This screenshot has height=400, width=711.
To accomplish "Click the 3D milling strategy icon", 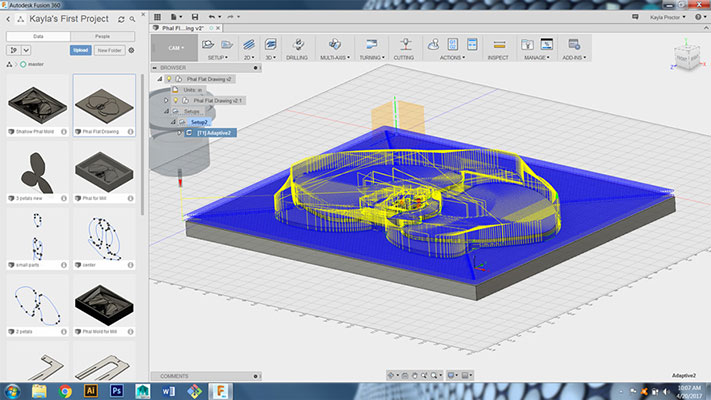I will tap(271, 44).
